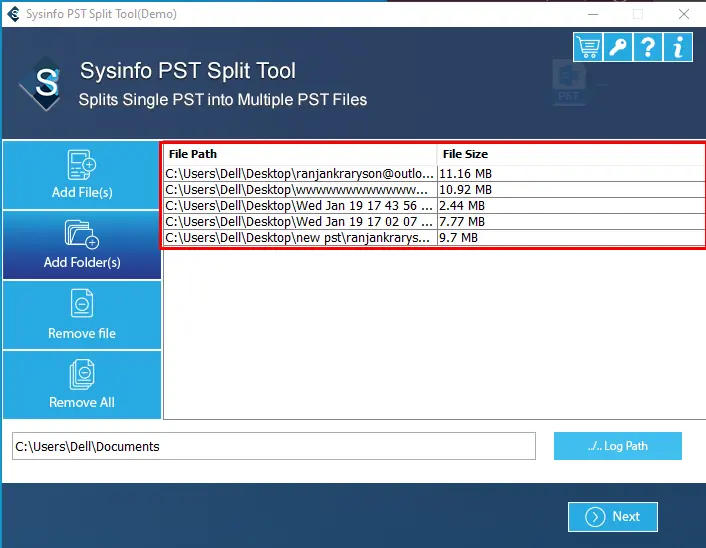The width and height of the screenshot is (706, 548).
Task: Click the 11.16 MB size cell
Action: pos(570,174)
